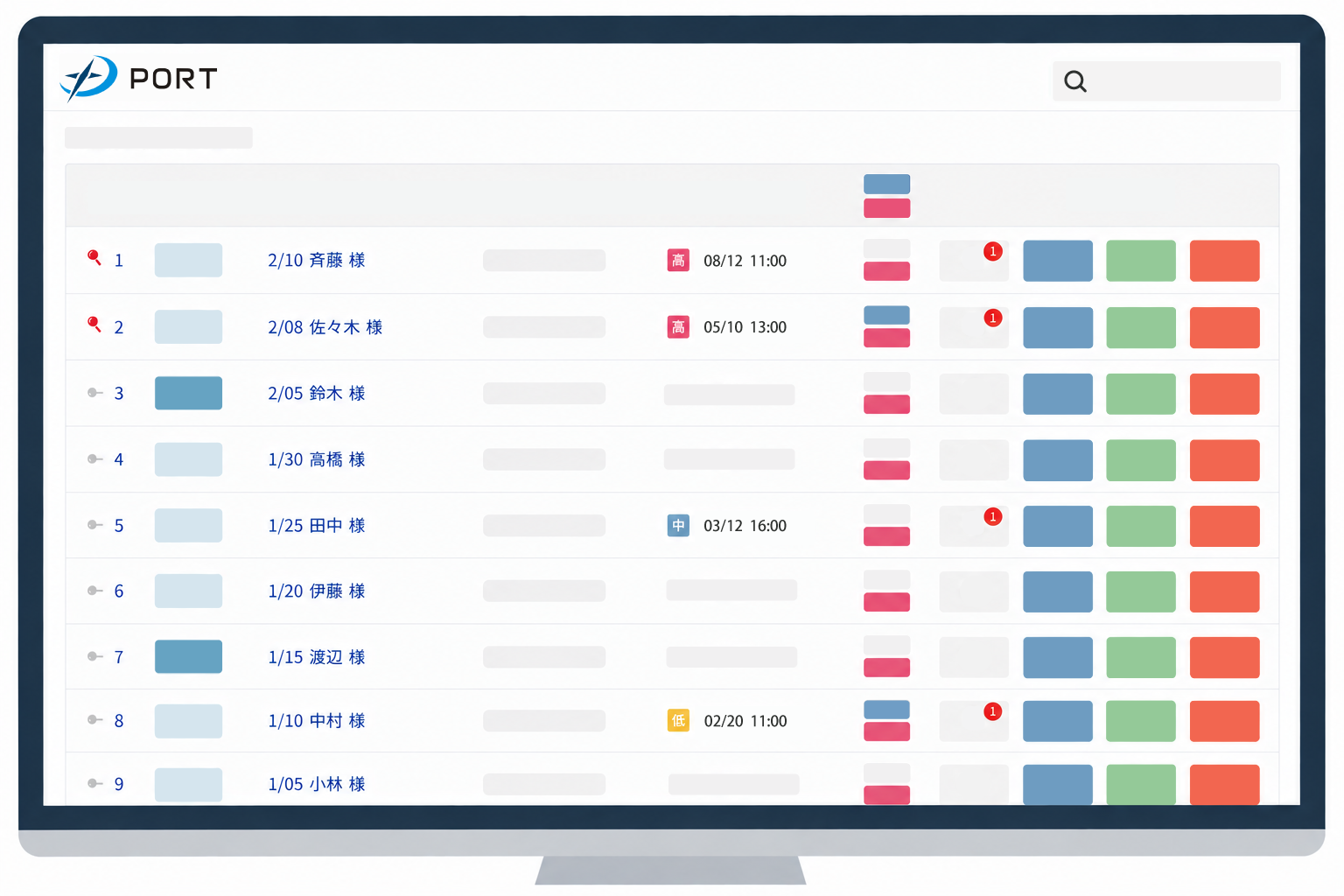Click the search magnifier icon
1344x896 pixels.
tap(1075, 81)
